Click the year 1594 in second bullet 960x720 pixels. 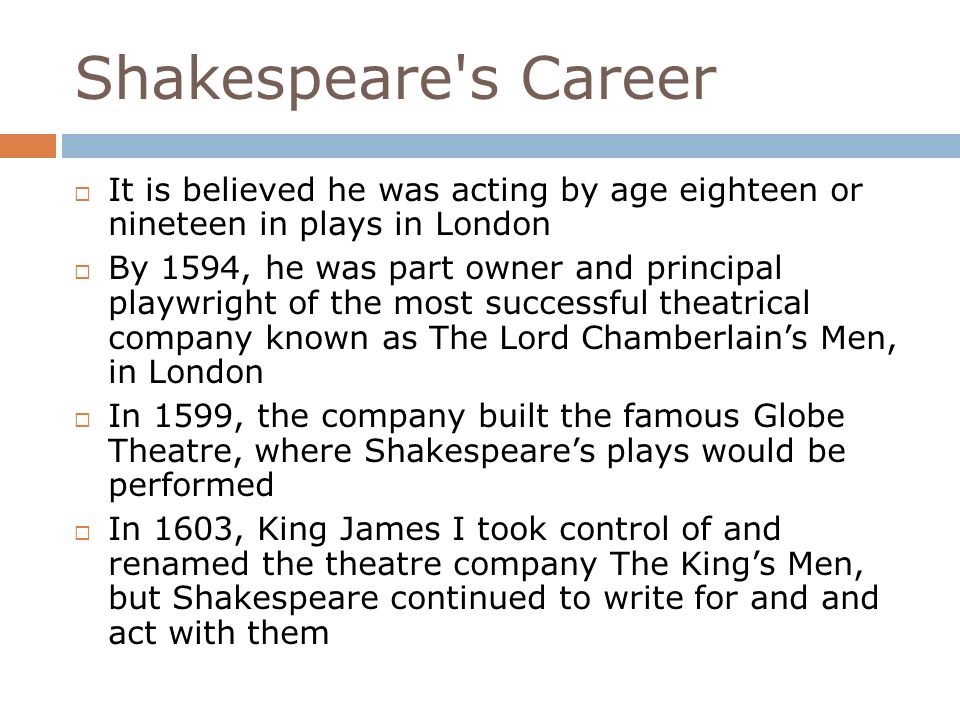coord(201,268)
